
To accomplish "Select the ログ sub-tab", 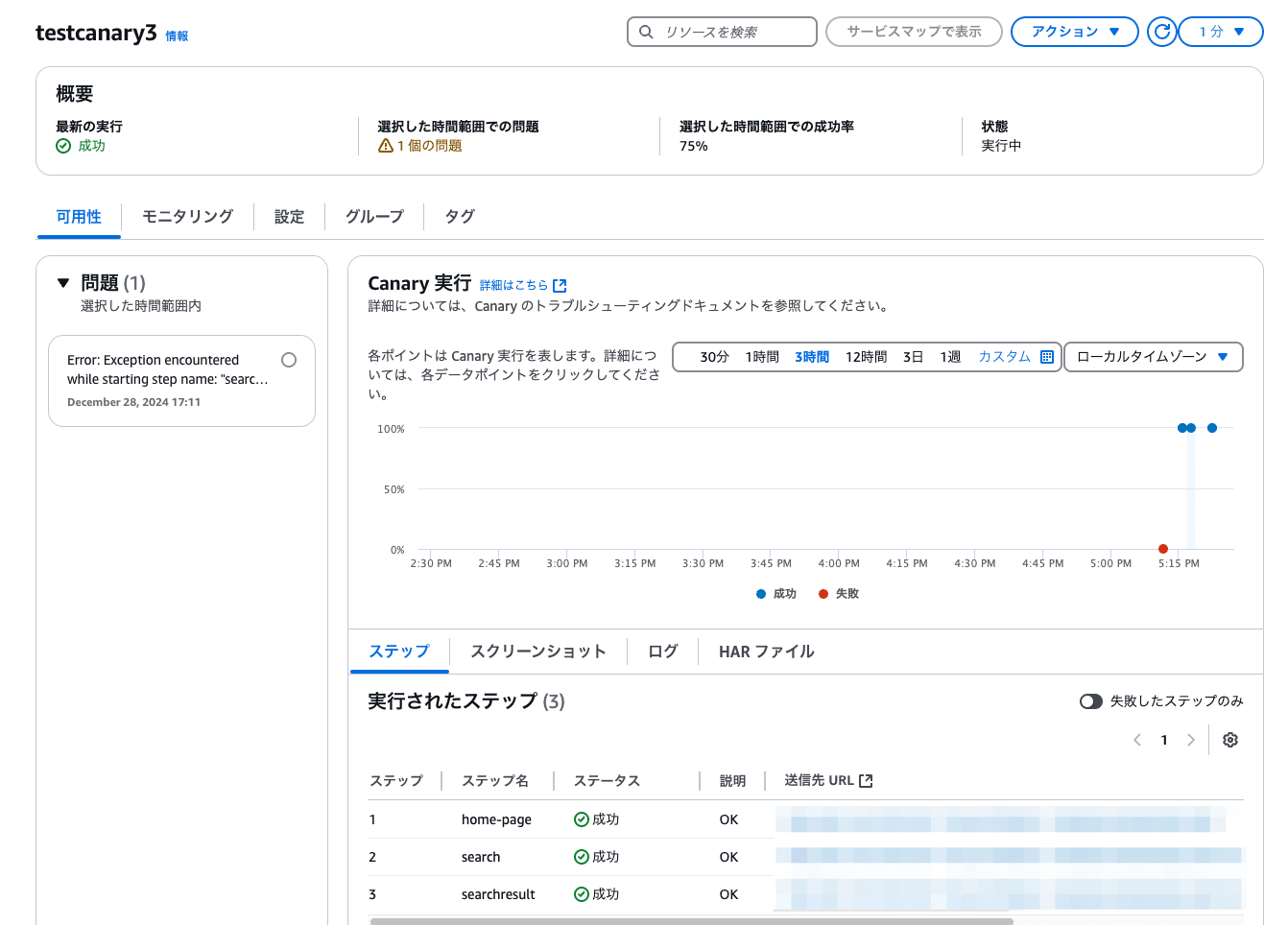I will (x=663, y=652).
